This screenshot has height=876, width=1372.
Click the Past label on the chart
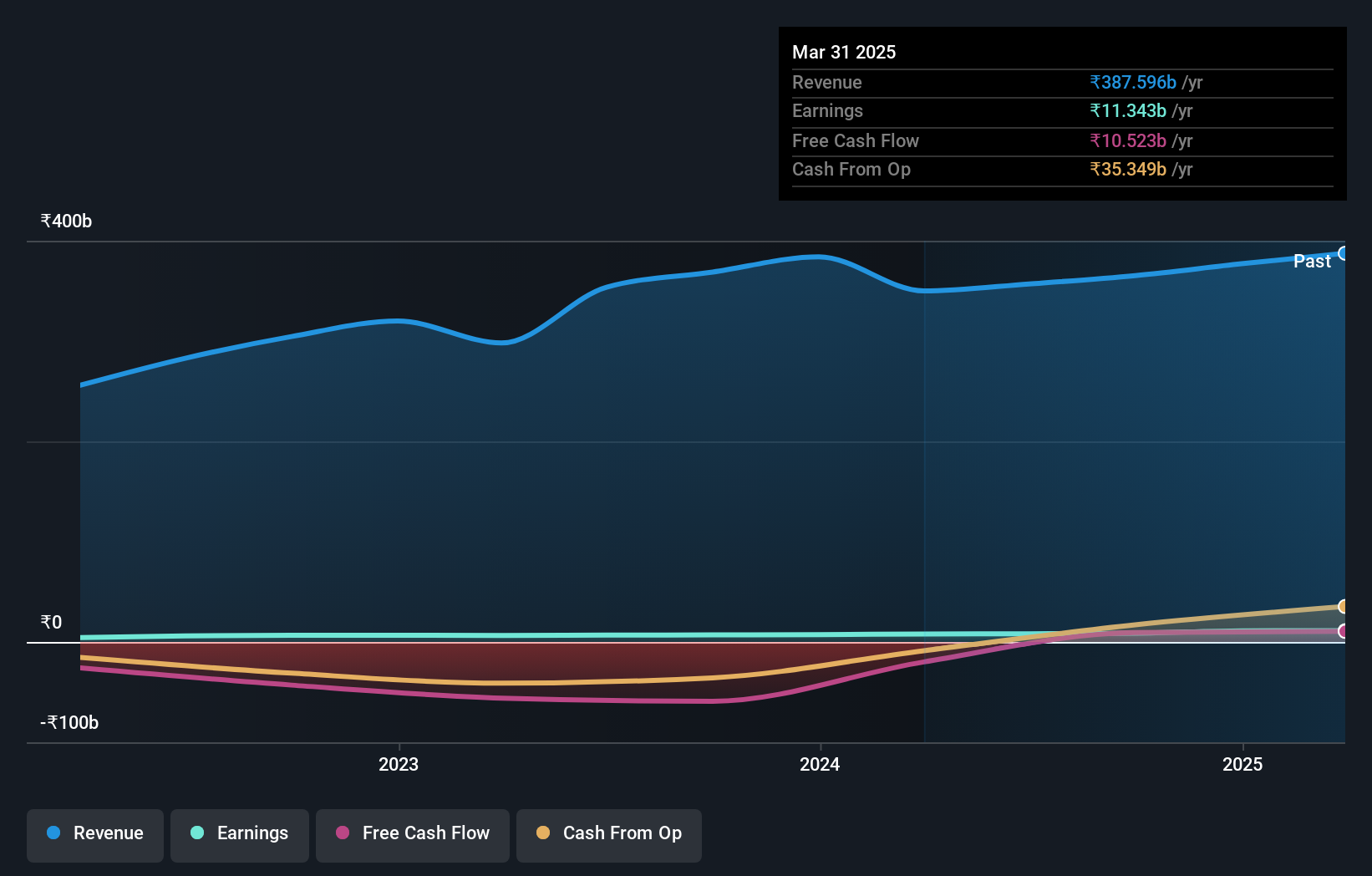tap(1312, 261)
